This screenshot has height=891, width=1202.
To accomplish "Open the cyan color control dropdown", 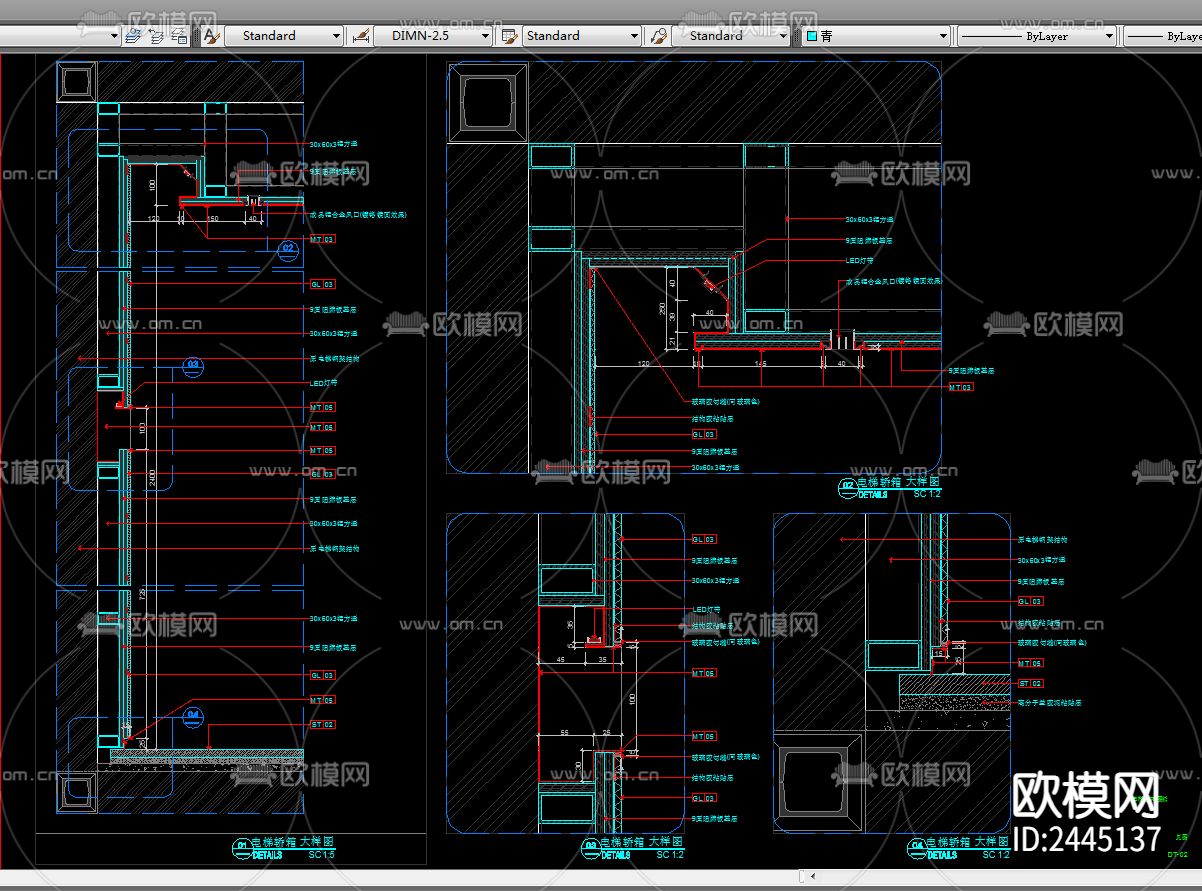I will click(x=942, y=36).
